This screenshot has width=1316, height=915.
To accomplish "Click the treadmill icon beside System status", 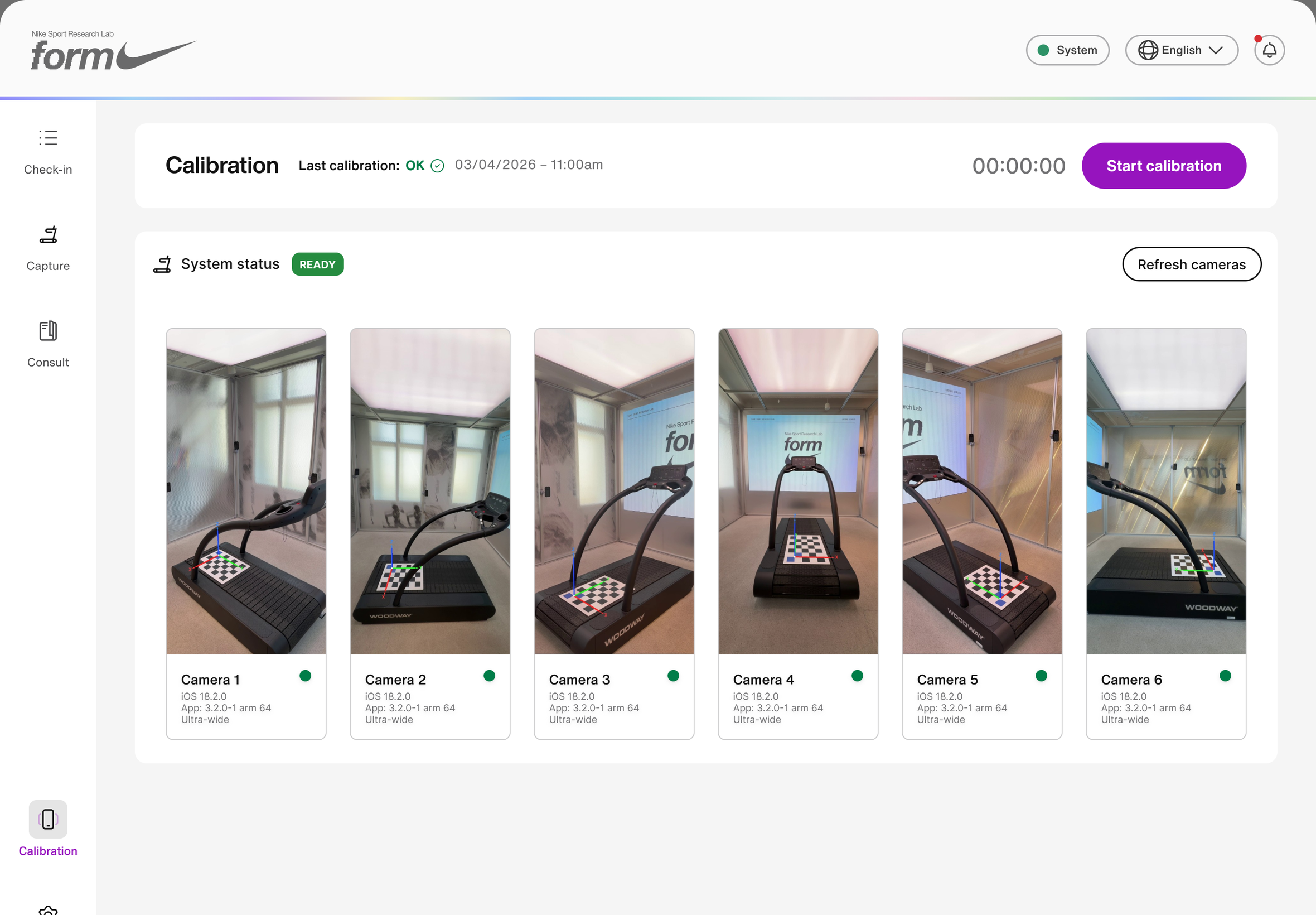I will click(x=162, y=264).
